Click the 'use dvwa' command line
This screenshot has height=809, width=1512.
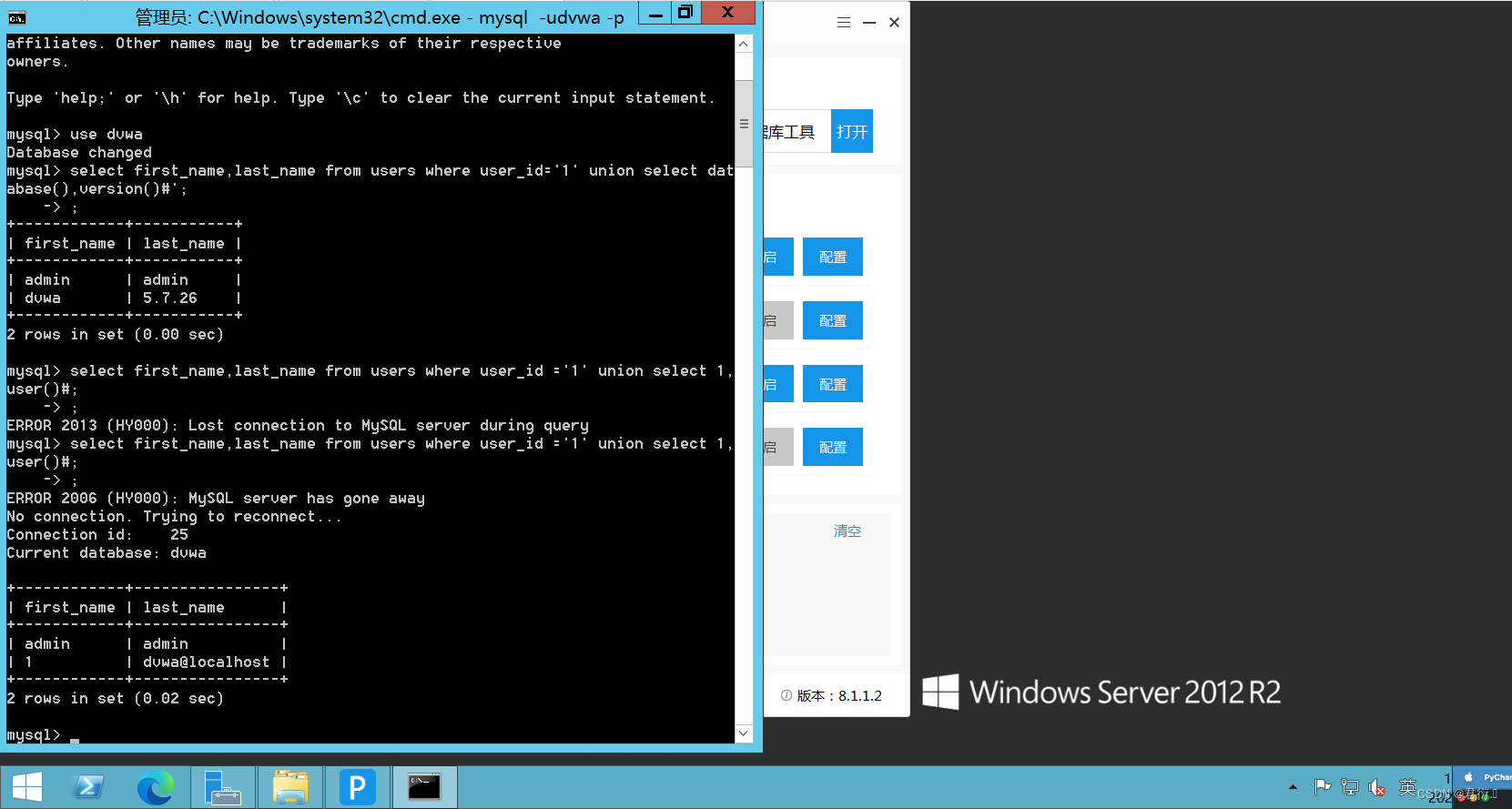(x=75, y=134)
